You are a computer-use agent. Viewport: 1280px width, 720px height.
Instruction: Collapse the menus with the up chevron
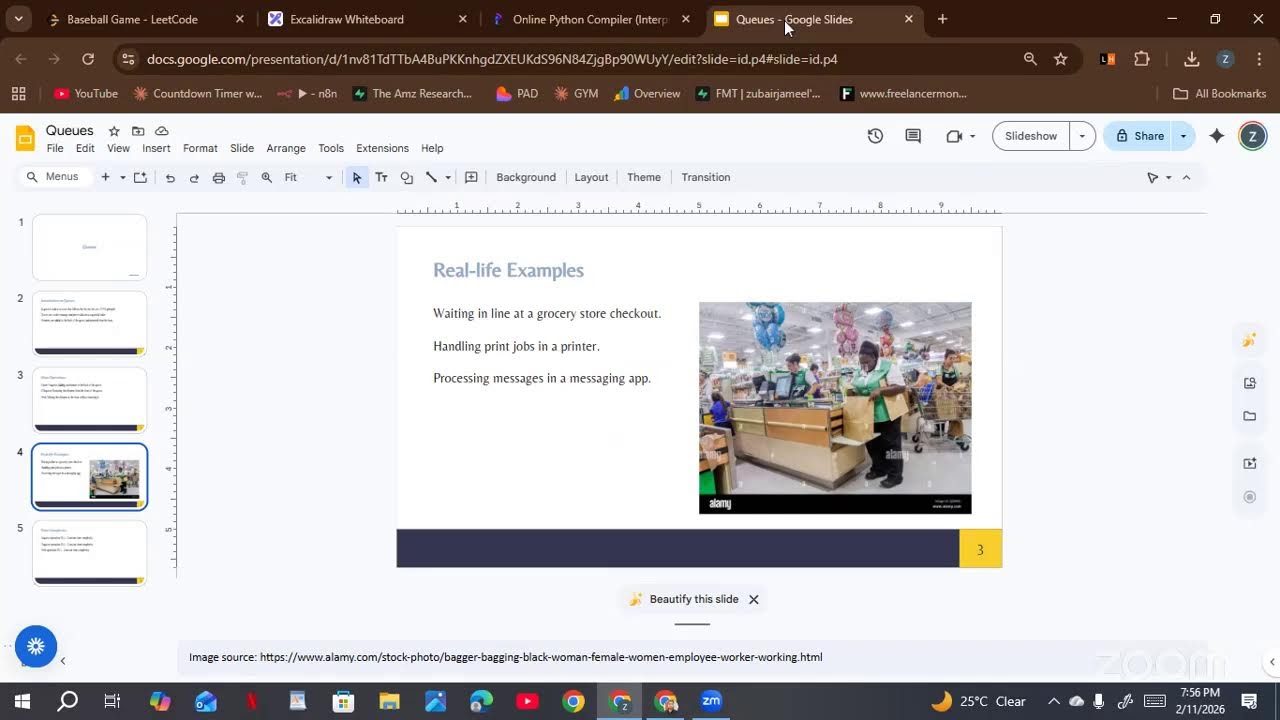click(1186, 178)
